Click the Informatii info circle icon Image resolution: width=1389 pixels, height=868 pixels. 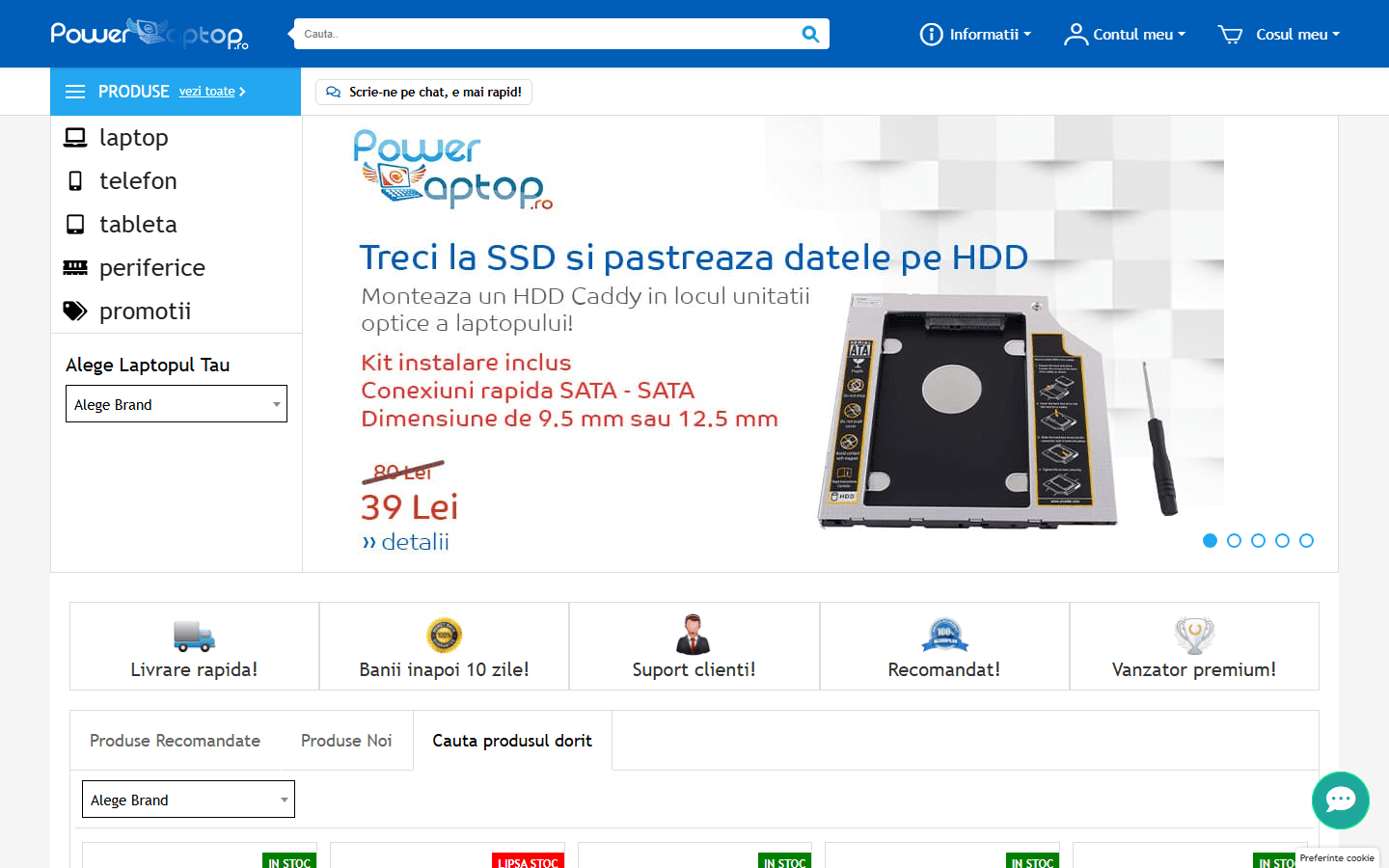click(x=931, y=35)
